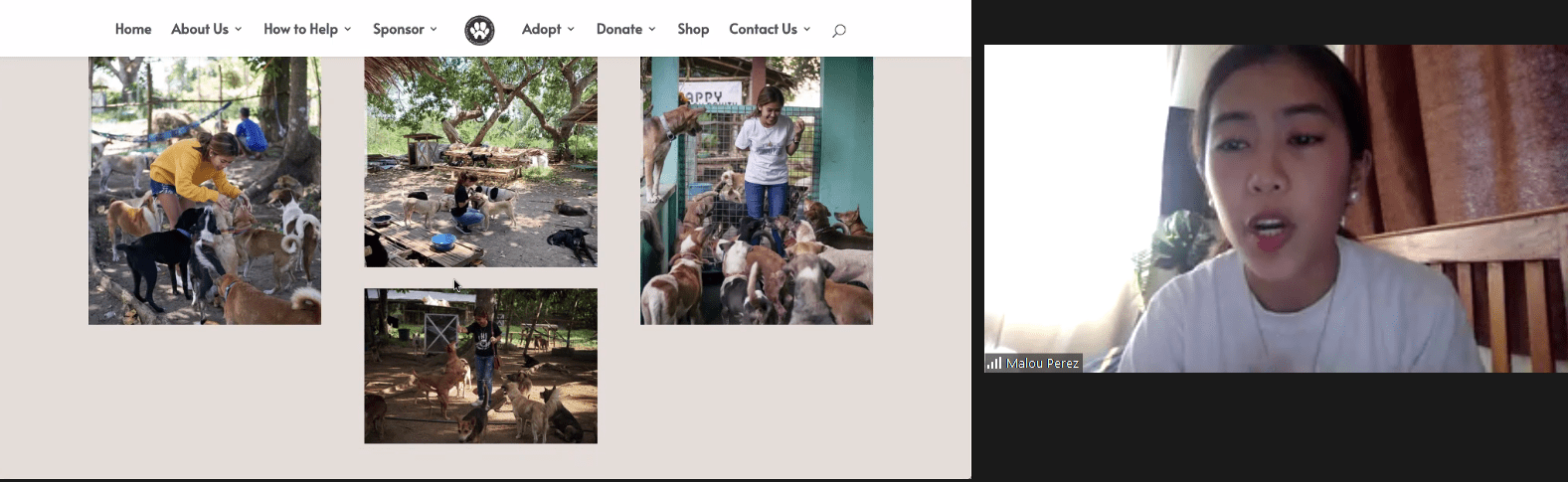Open the Shop menu item

click(x=693, y=29)
